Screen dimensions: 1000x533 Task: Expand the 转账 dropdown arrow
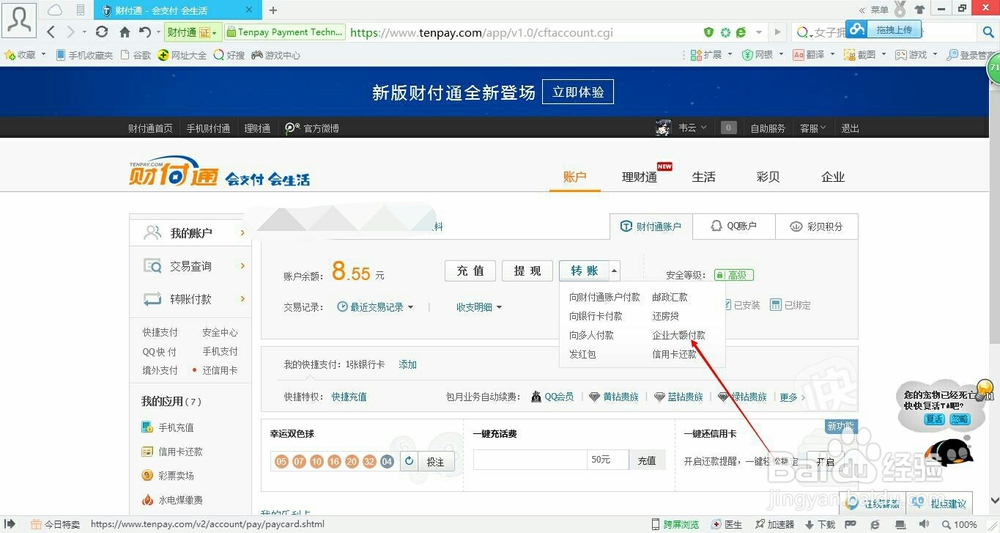point(614,271)
